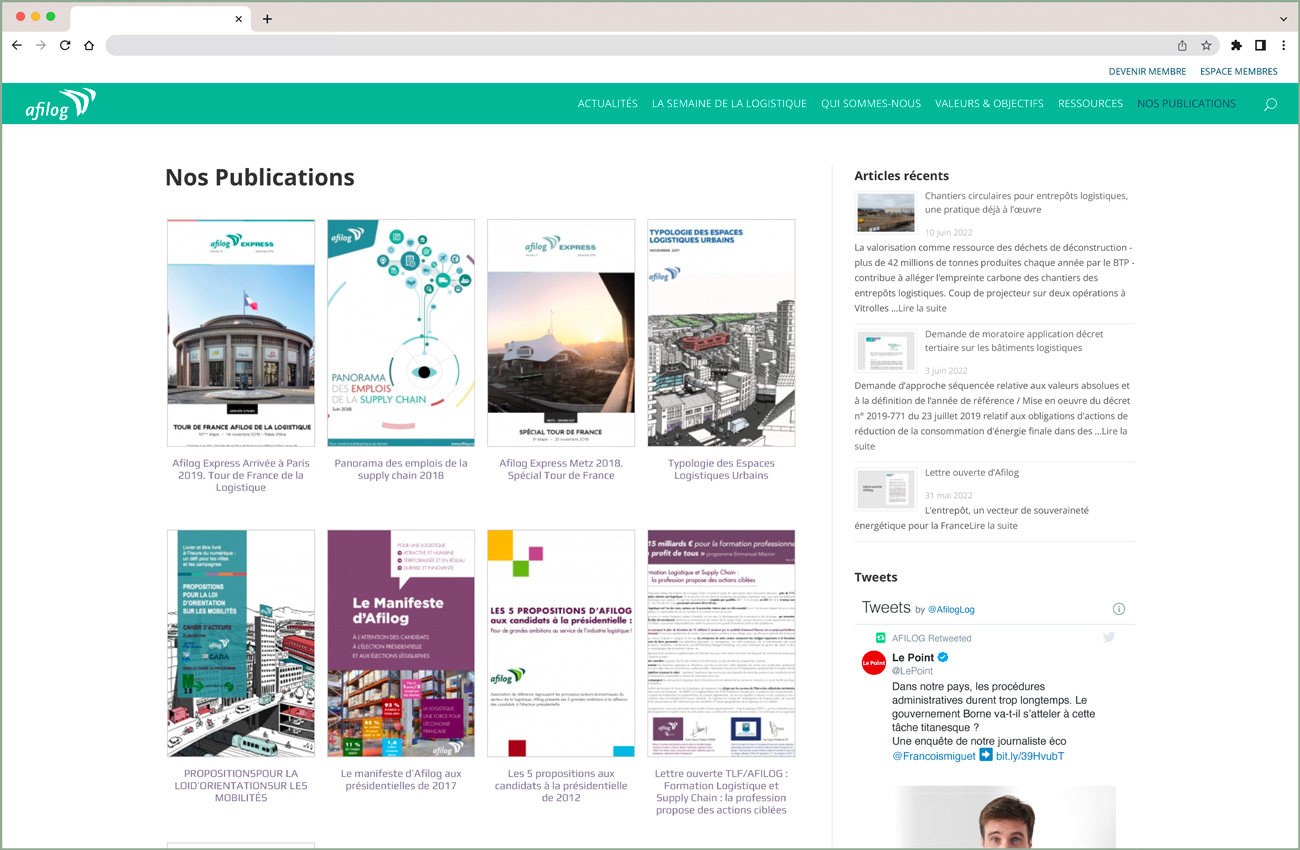Open the Afilog Express Paris 2019 cover

[241, 333]
